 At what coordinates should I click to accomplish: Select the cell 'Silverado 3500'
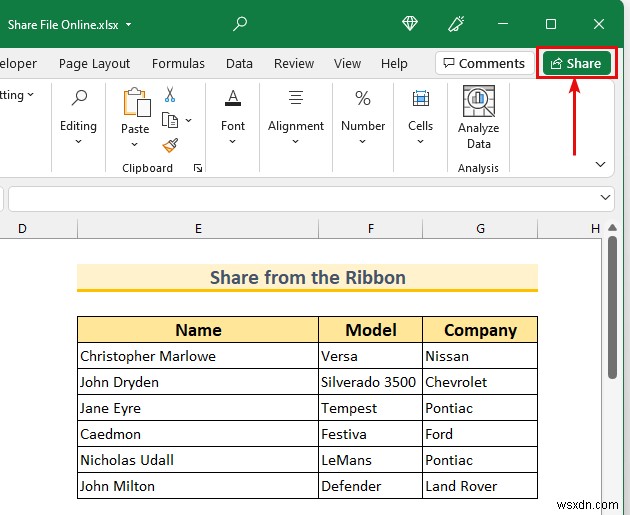pos(370,382)
